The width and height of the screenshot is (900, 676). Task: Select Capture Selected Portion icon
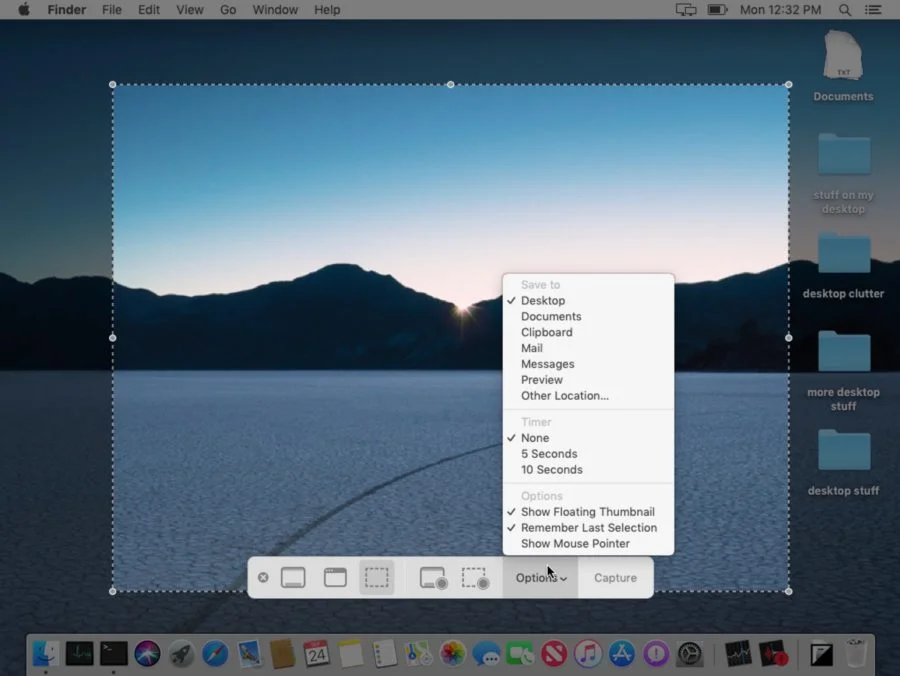377,577
